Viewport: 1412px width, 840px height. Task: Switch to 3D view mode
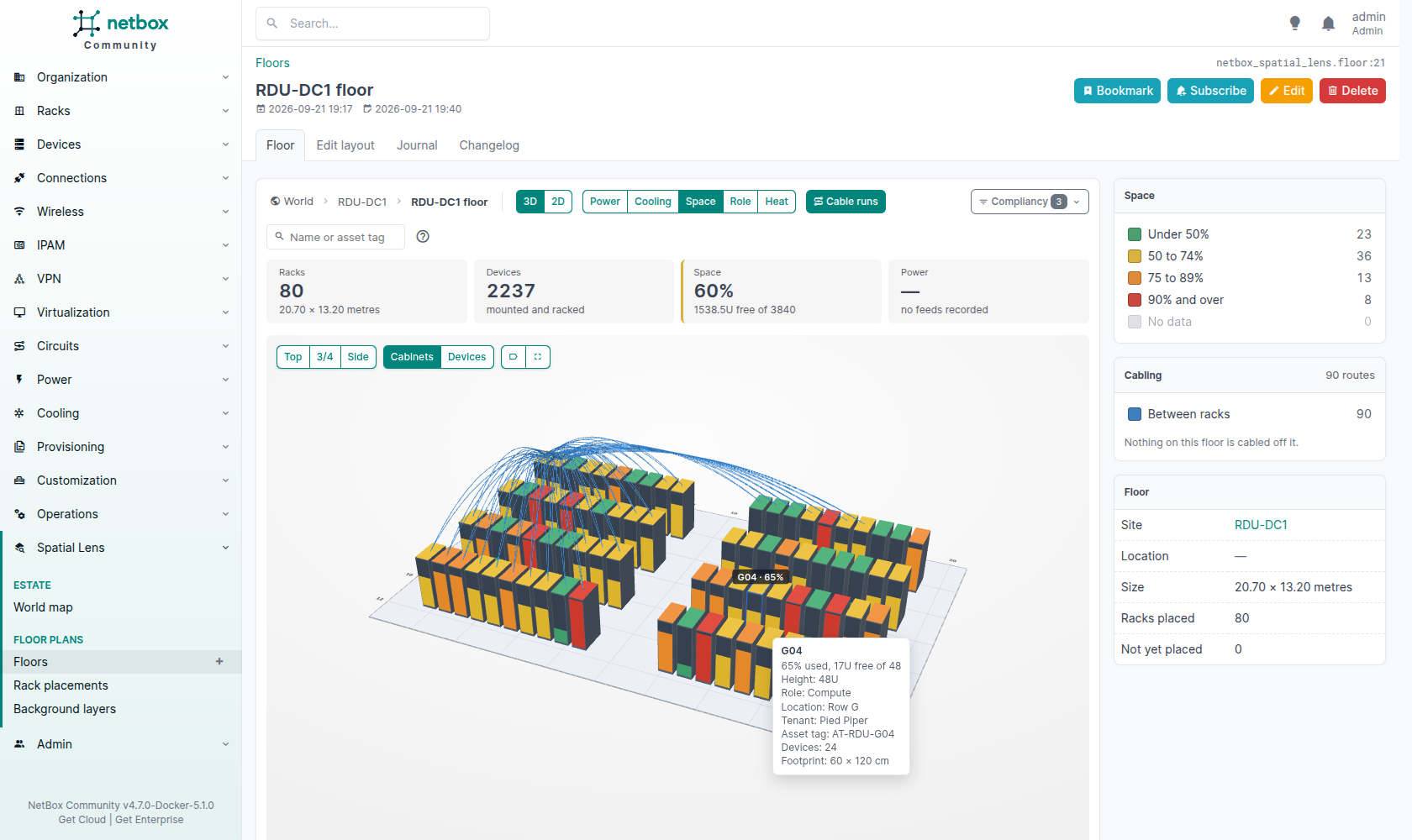(530, 202)
